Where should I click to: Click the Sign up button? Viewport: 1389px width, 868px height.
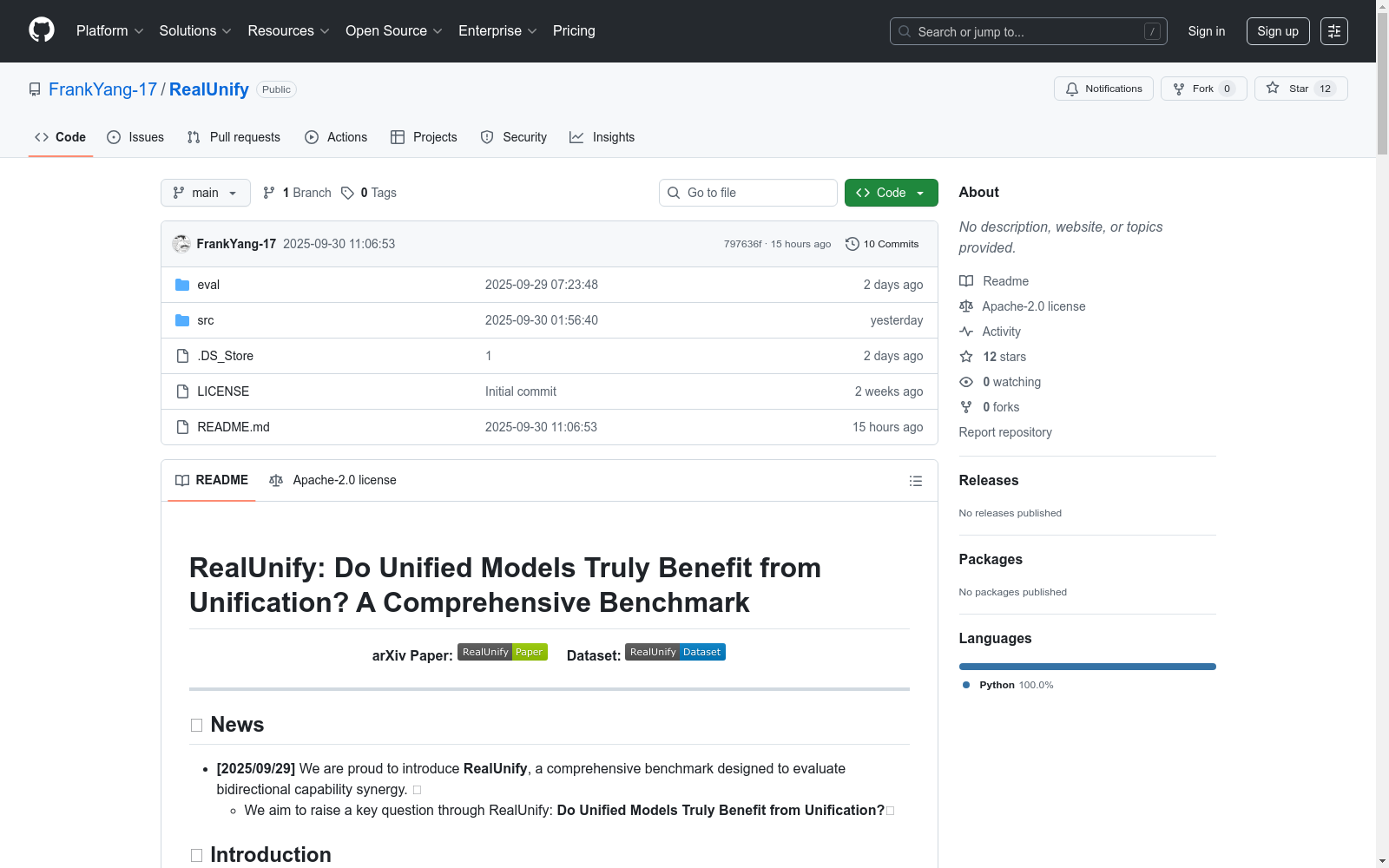tap(1278, 31)
